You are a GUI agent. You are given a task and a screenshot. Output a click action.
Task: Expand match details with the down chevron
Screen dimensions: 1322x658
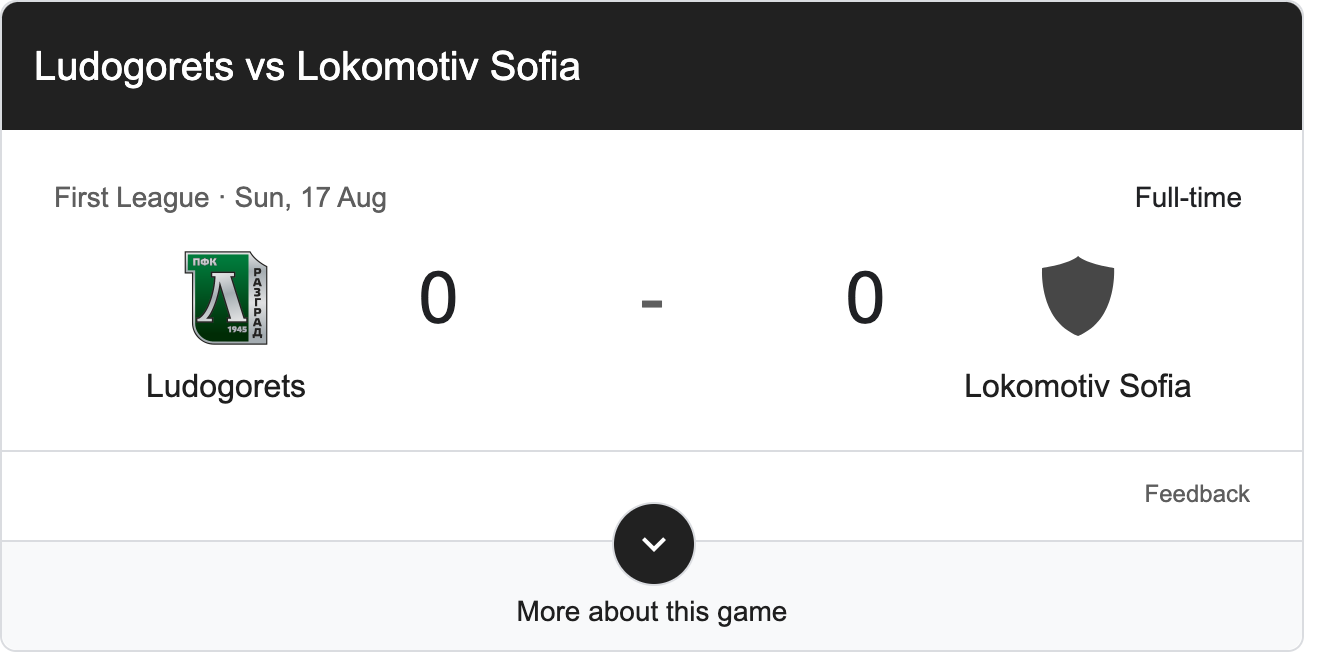653,544
